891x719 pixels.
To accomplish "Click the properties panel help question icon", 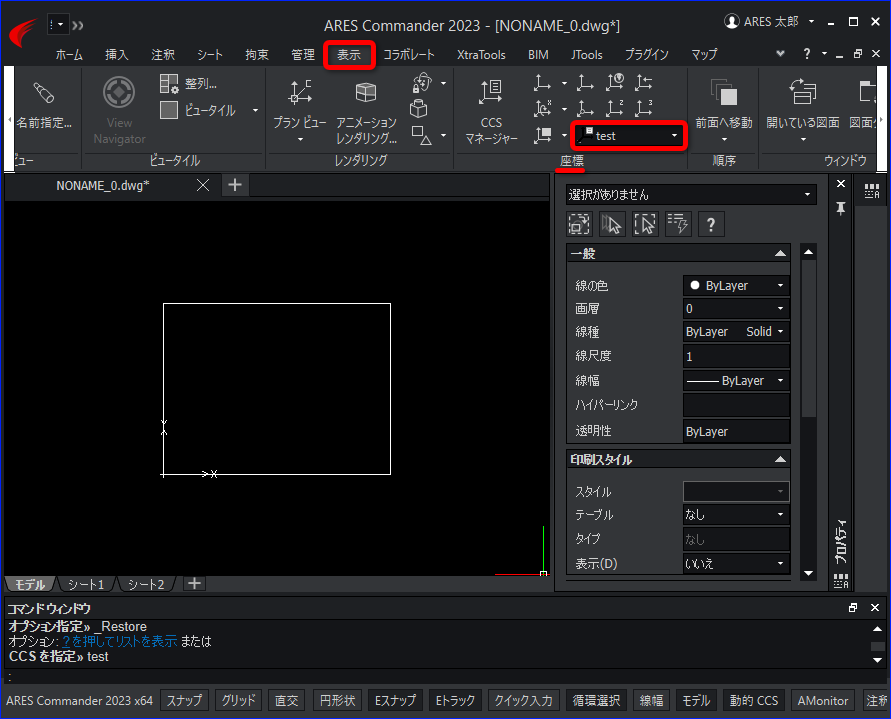I will point(710,224).
